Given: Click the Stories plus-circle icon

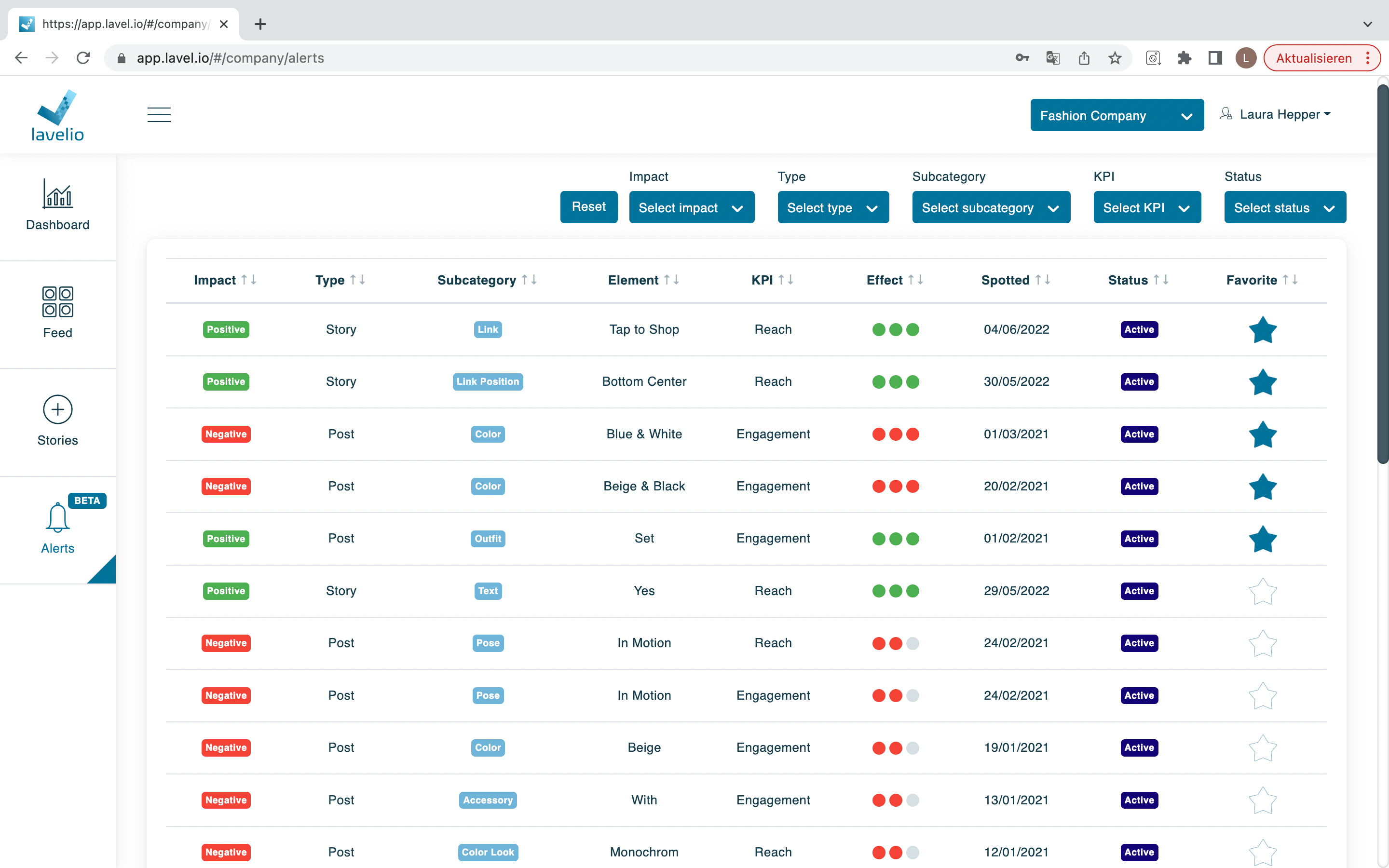Looking at the screenshot, I should click(57, 409).
